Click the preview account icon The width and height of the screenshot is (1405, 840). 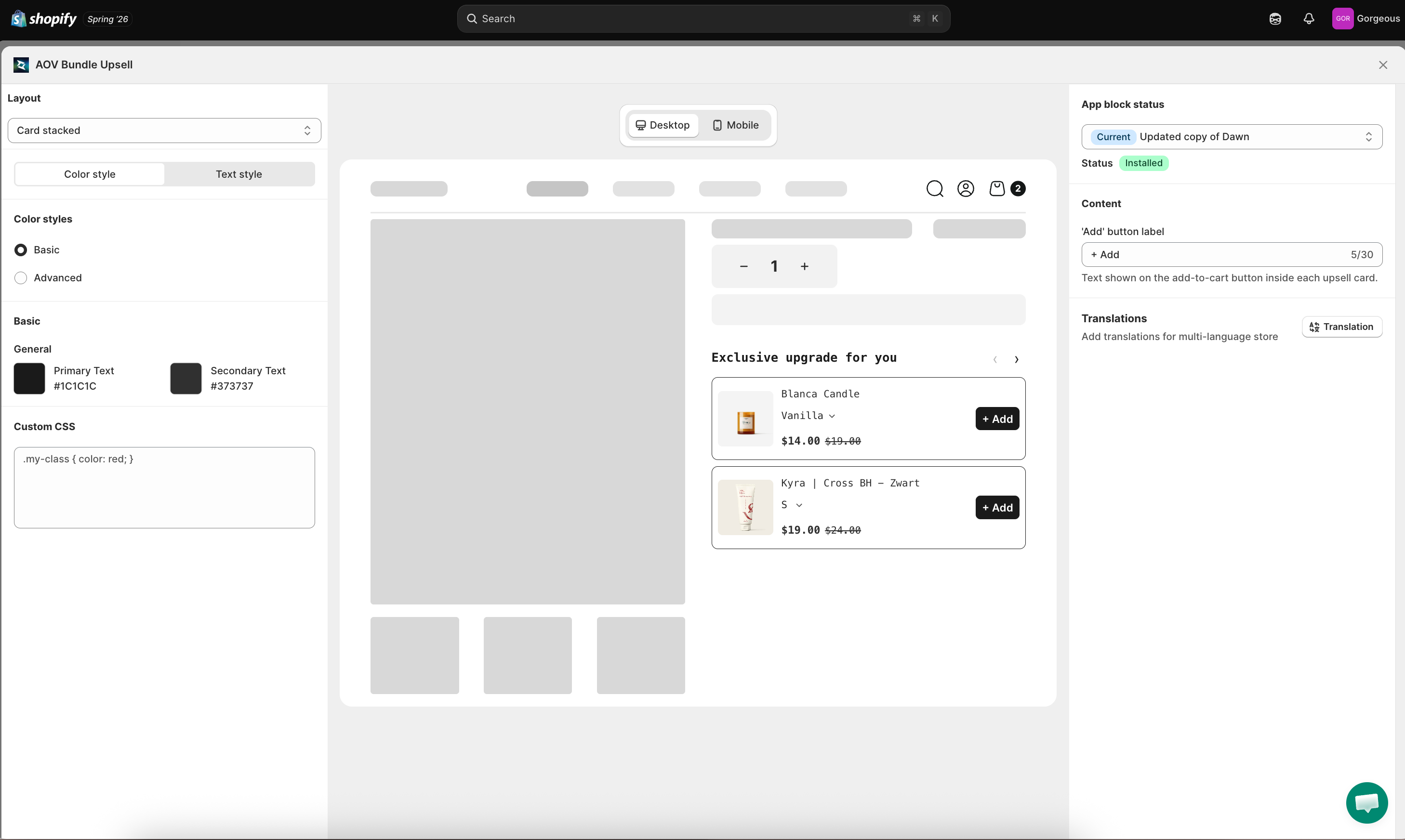966,188
